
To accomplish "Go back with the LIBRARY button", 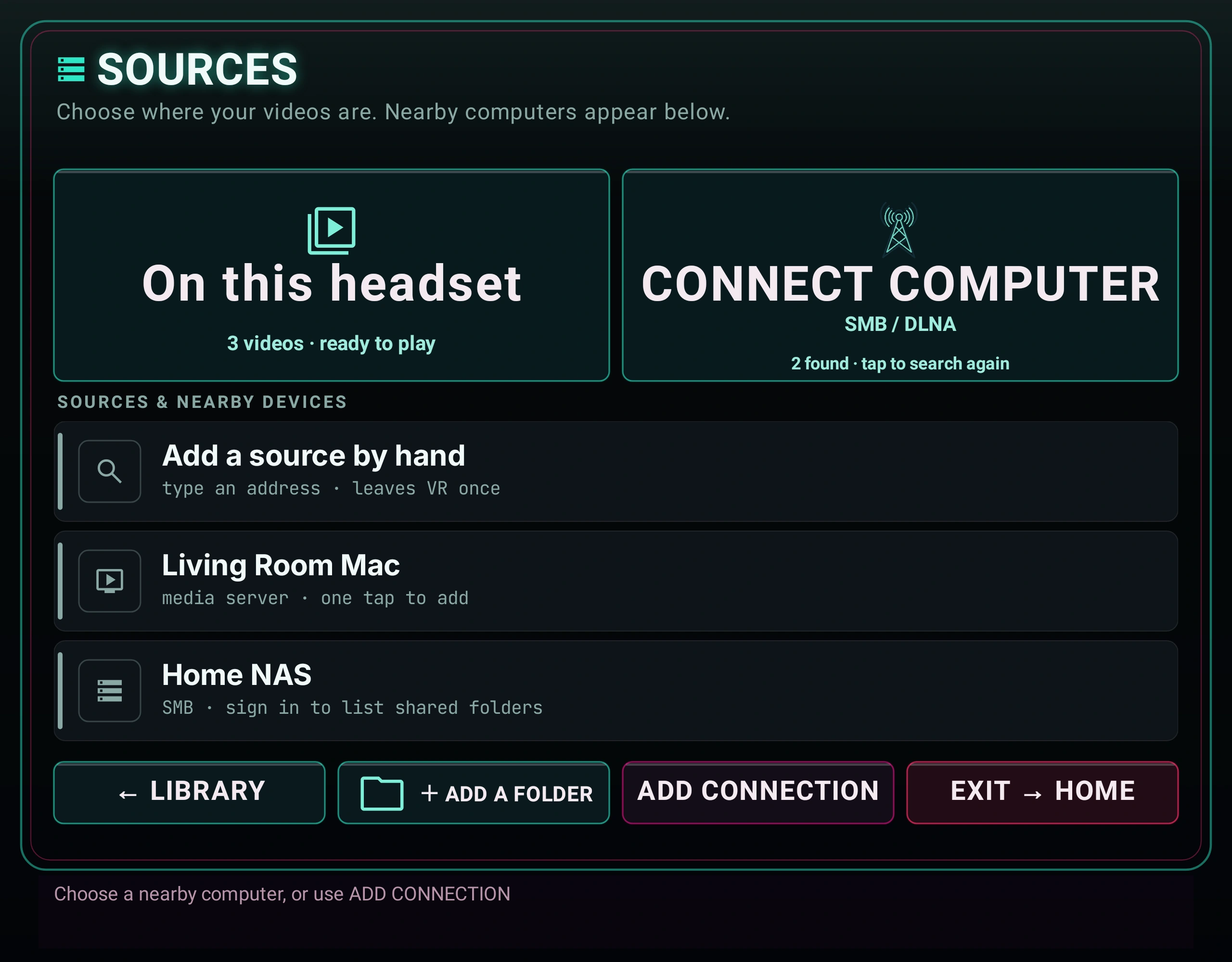I will click(190, 793).
